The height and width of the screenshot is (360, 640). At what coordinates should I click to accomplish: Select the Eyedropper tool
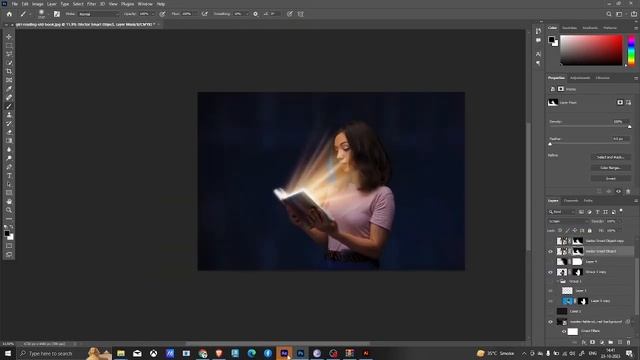[x=9, y=89]
